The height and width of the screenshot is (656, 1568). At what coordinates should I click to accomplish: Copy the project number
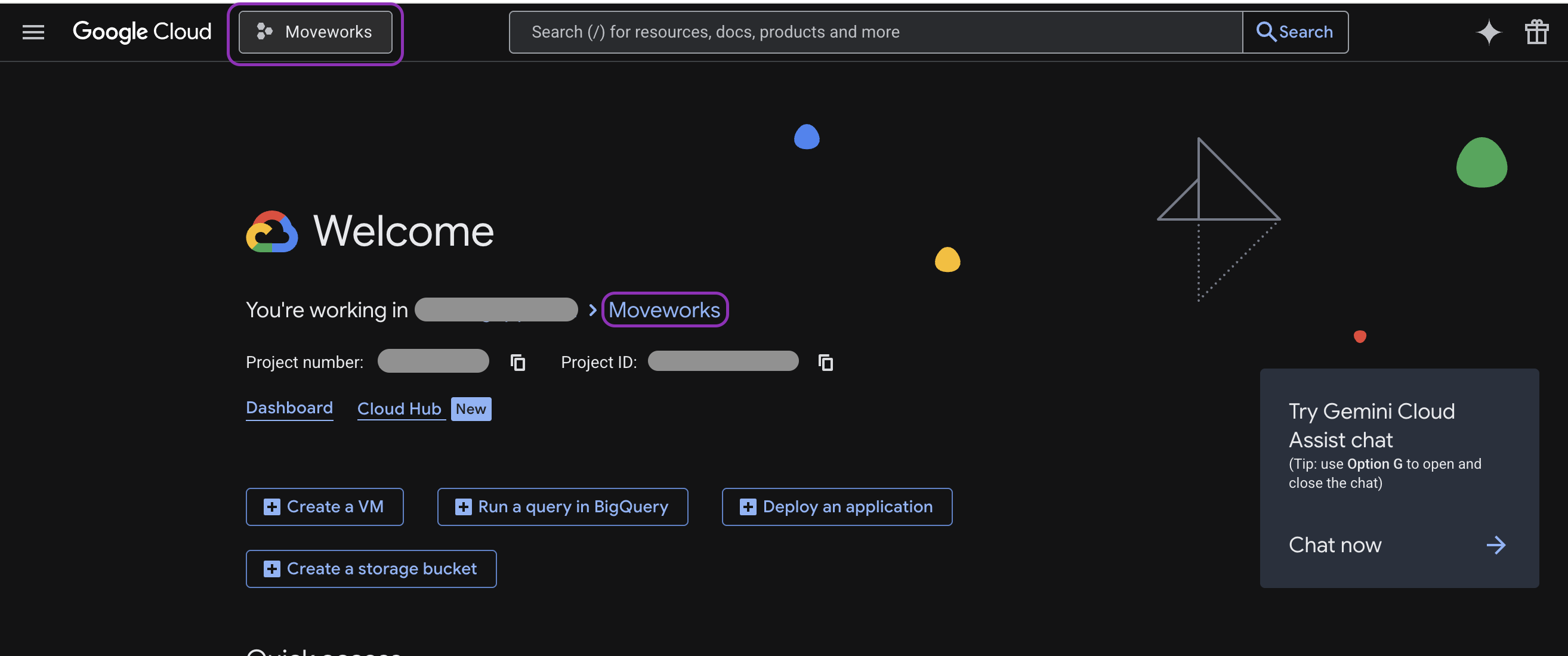(517, 363)
